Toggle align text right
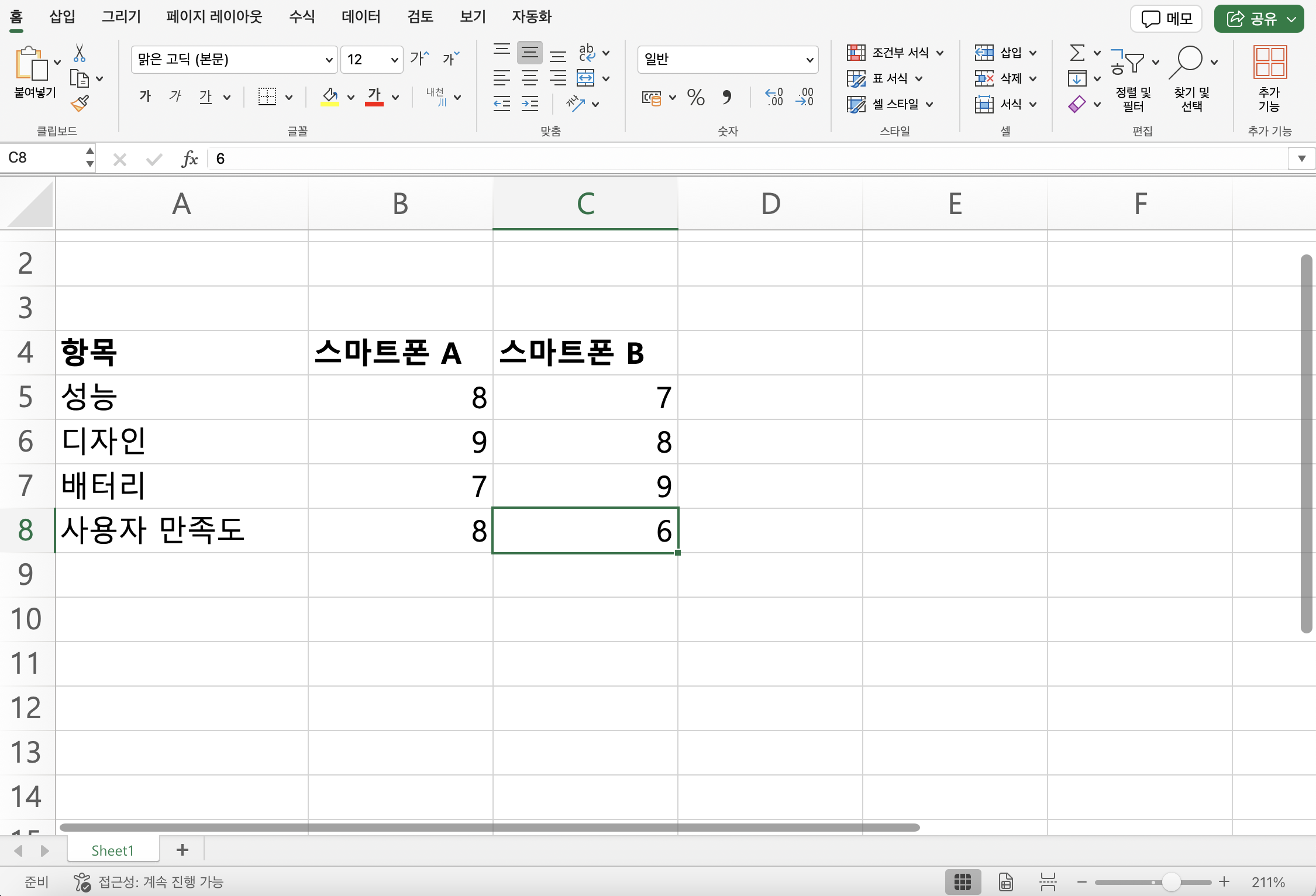 point(558,78)
